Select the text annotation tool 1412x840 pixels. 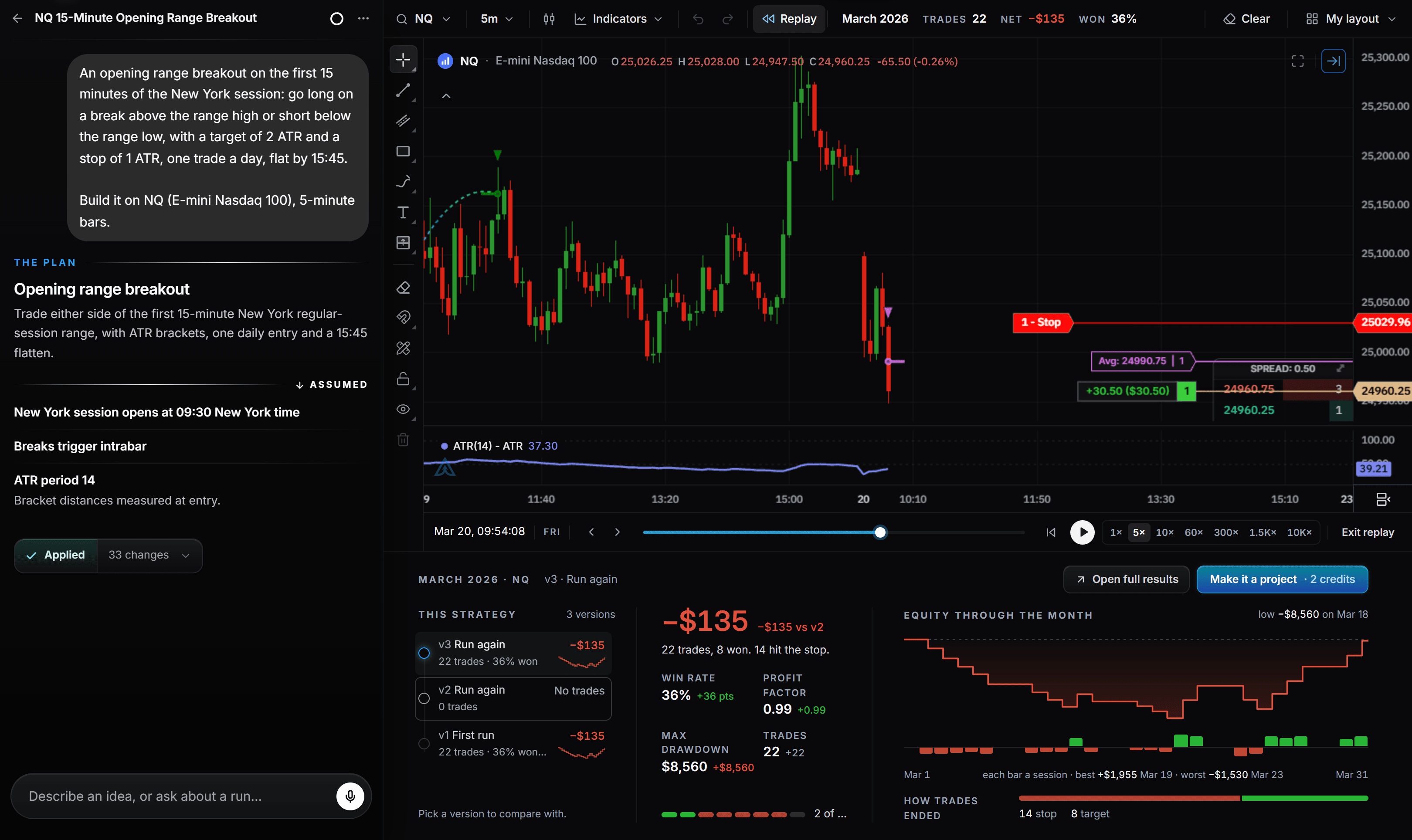[403, 212]
